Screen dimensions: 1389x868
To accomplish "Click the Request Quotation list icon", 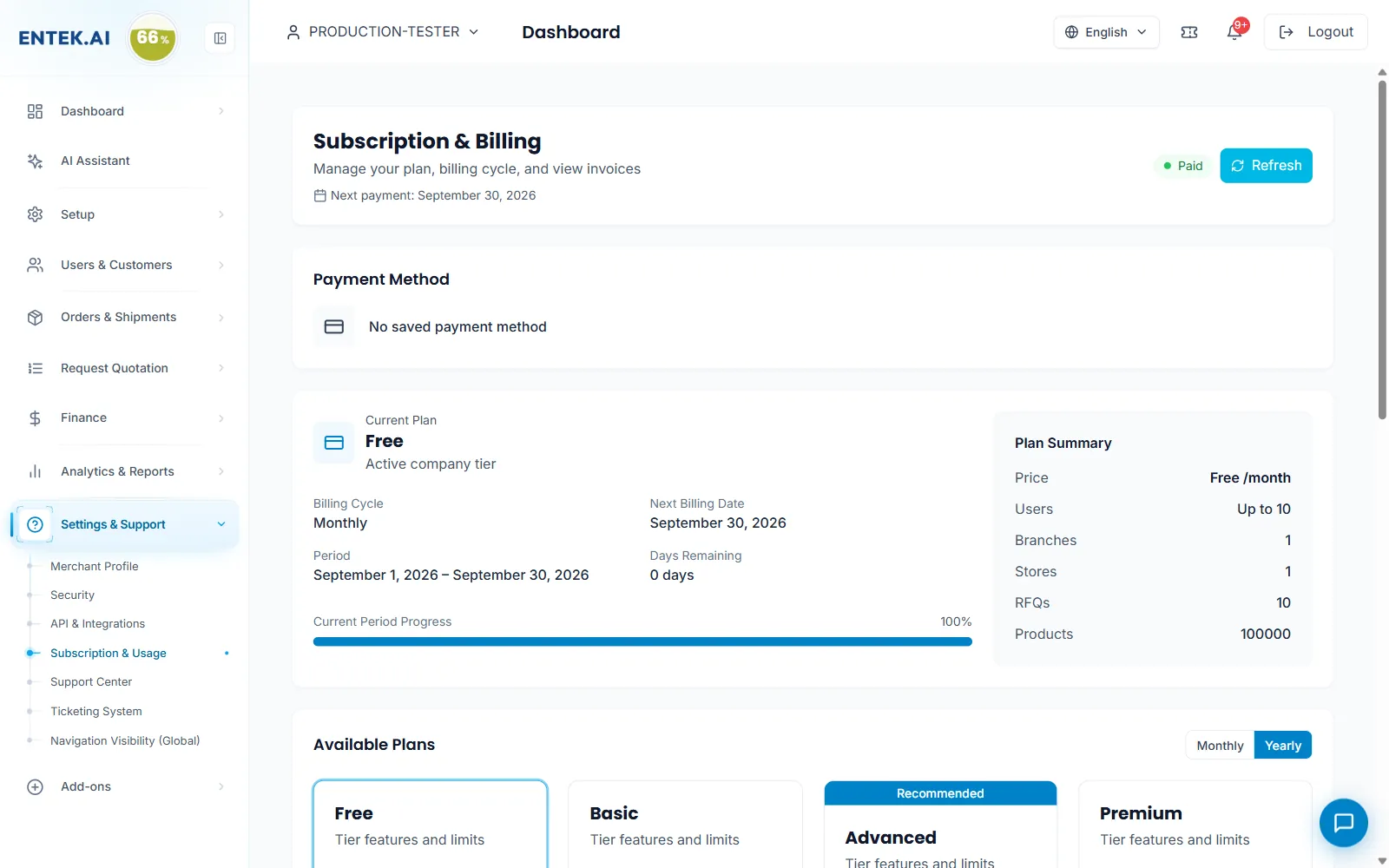I will (x=35, y=368).
